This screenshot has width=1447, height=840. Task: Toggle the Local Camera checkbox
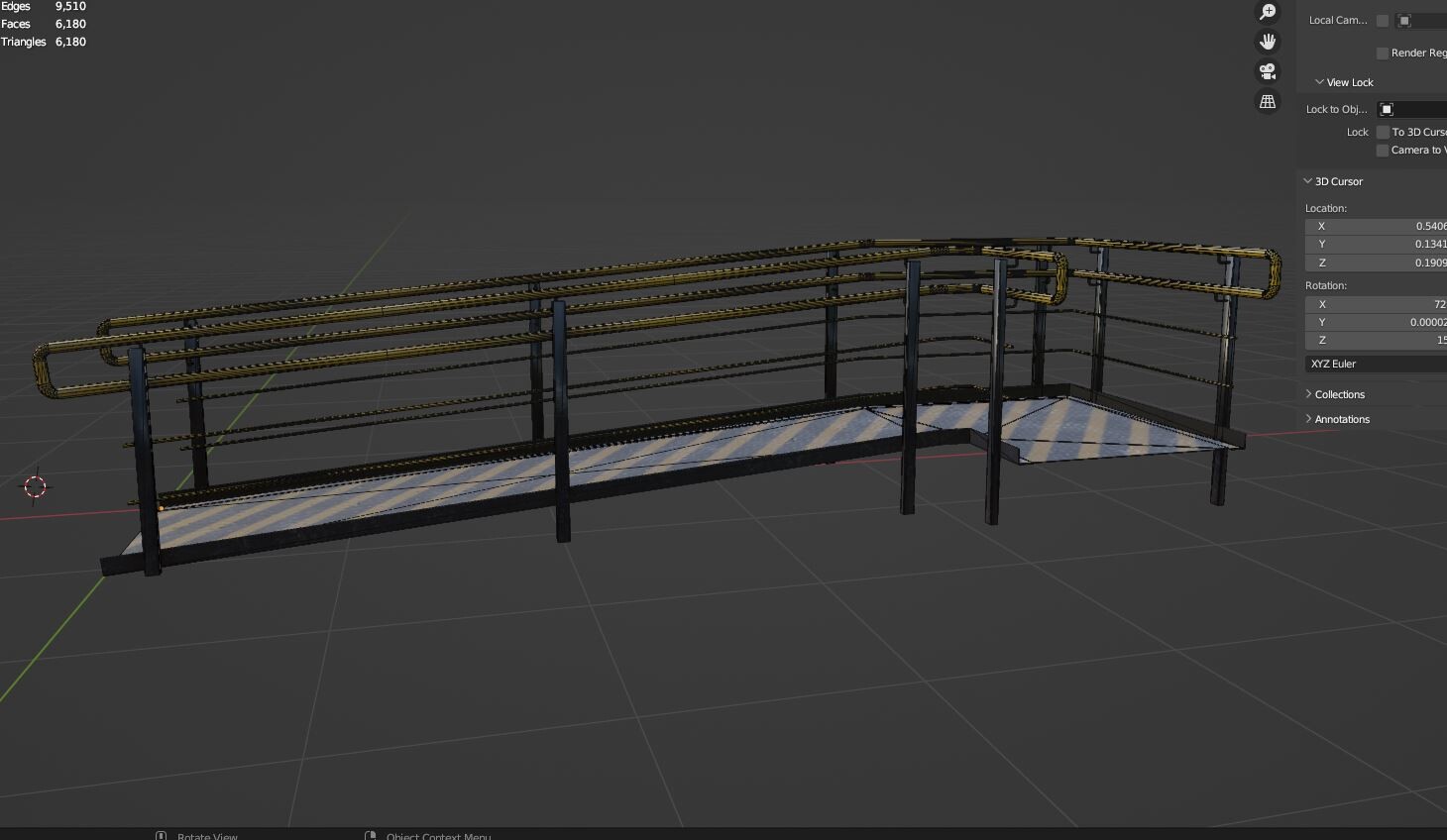click(1383, 20)
